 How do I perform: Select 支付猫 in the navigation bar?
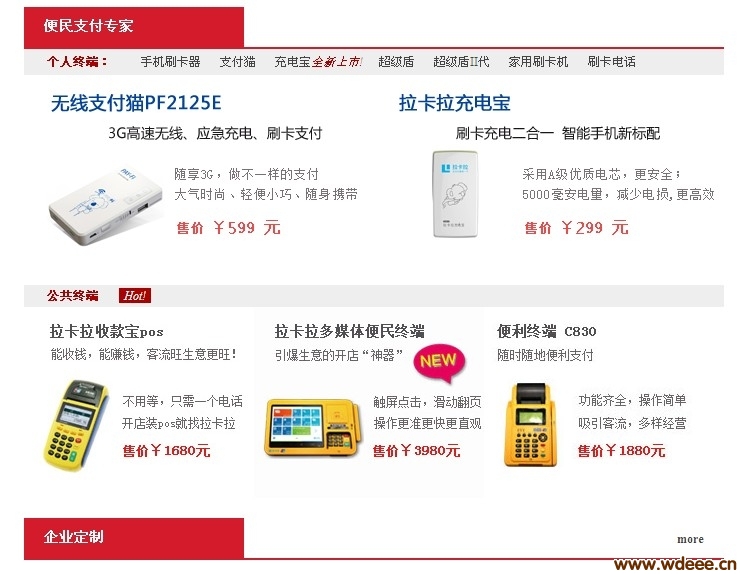[237, 62]
